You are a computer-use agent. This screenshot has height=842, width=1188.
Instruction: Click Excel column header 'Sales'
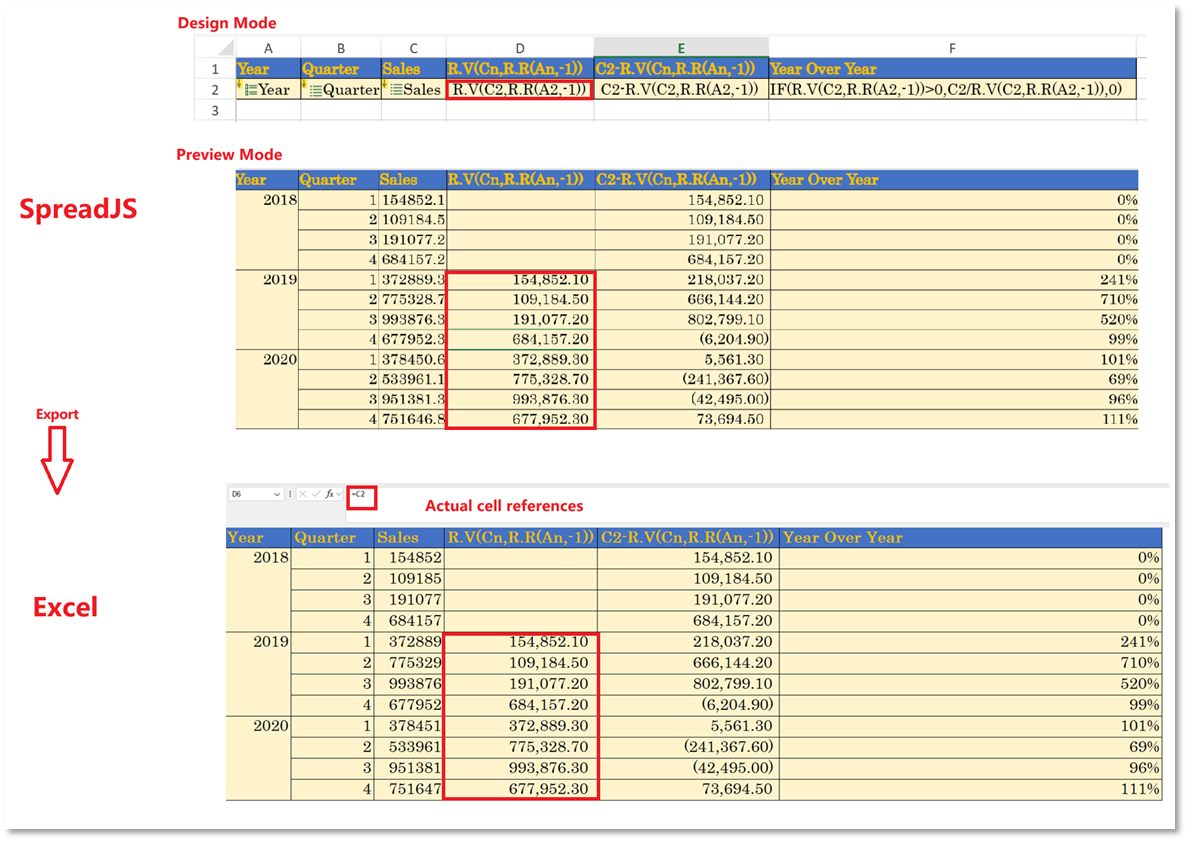coord(409,537)
